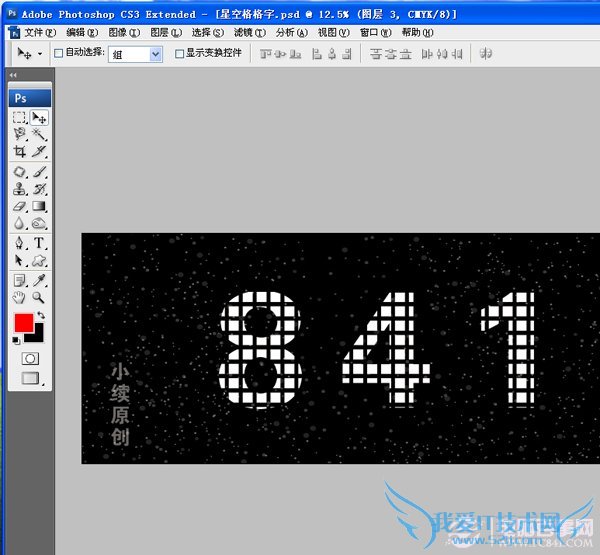Select the Healing Brush tool
This screenshot has width=600, height=555.
(x=19, y=171)
